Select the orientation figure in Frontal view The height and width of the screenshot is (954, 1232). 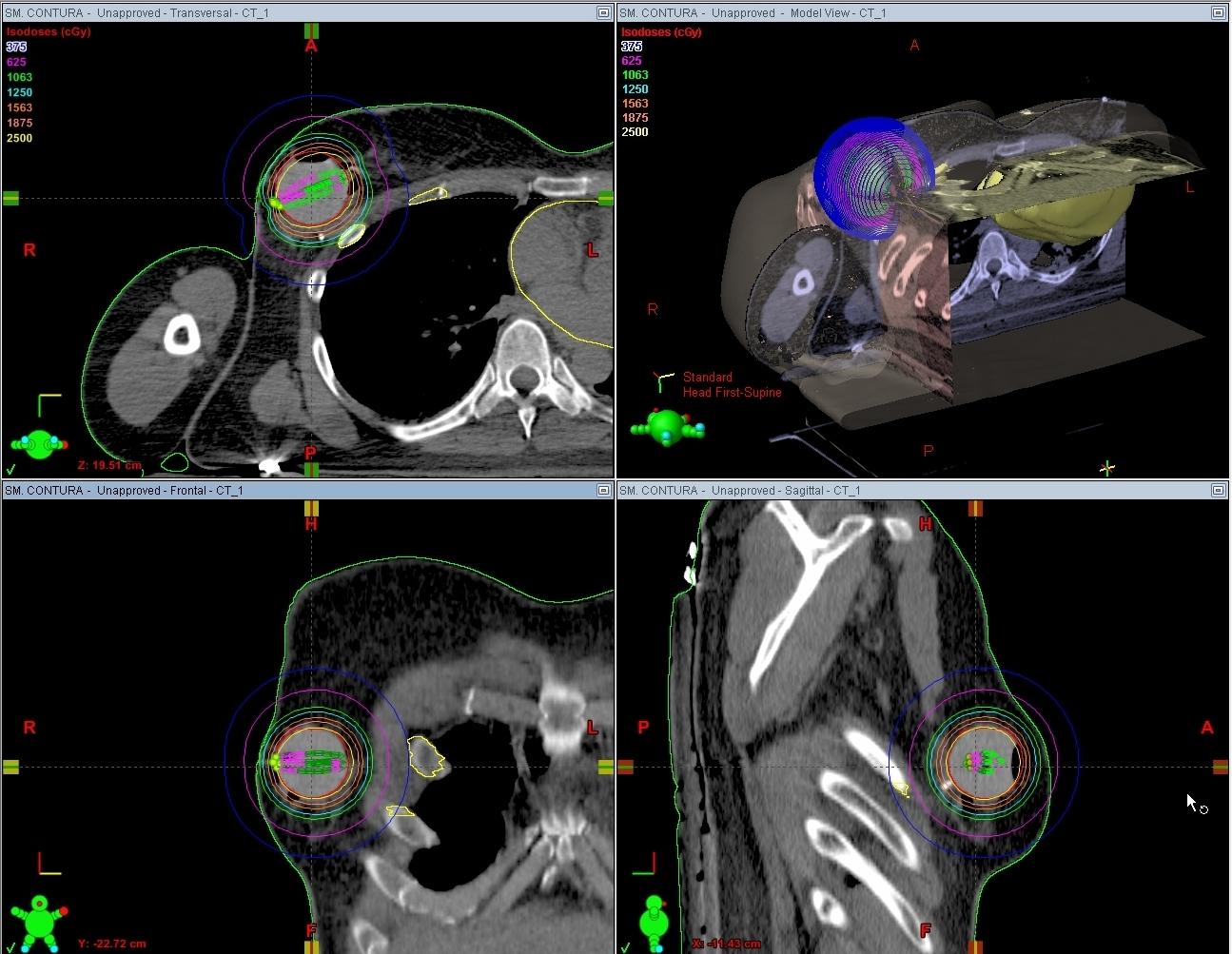(x=39, y=922)
